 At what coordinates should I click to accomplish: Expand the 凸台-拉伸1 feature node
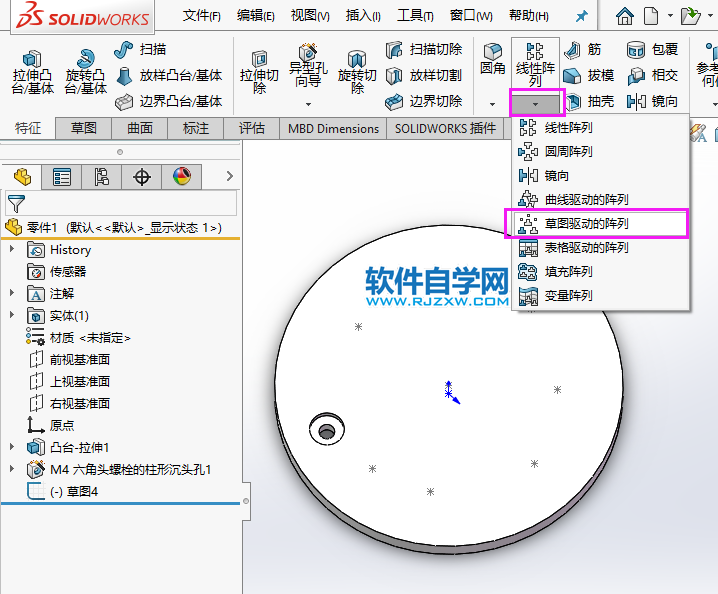pyautogui.click(x=12, y=447)
